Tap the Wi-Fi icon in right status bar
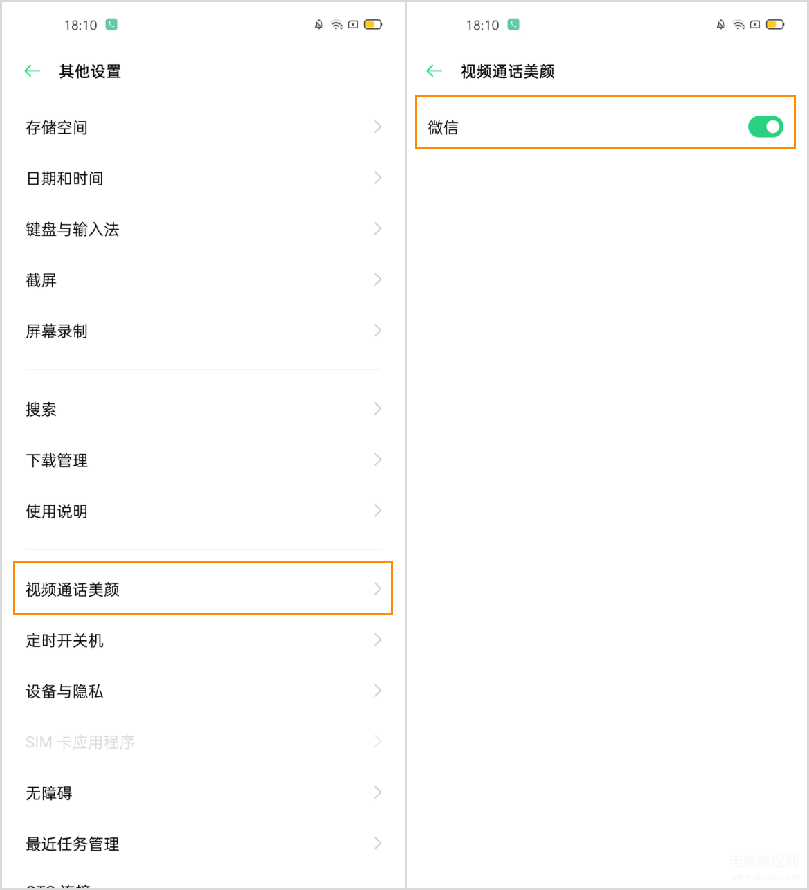The height and width of the screenshot is (890, 809). coord(738,24)
